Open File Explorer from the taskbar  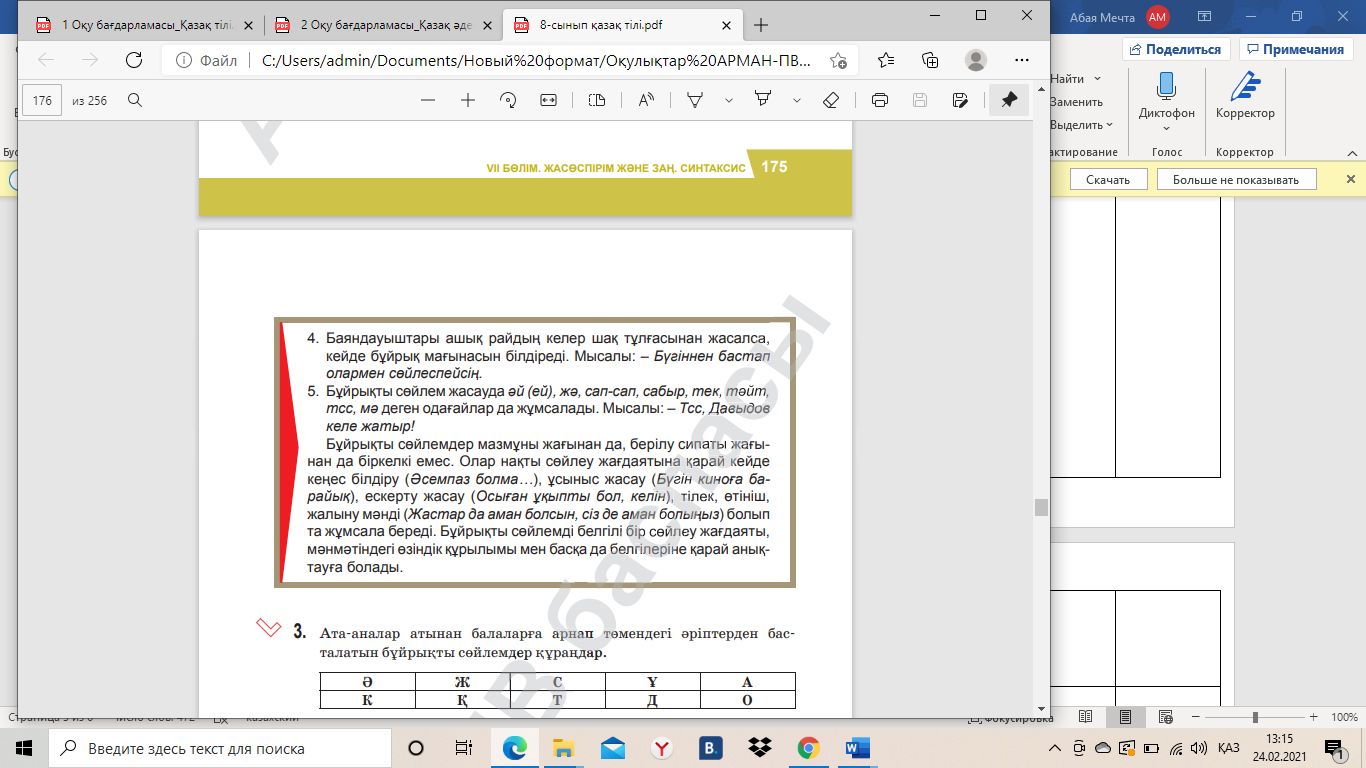tap(564, 748)
